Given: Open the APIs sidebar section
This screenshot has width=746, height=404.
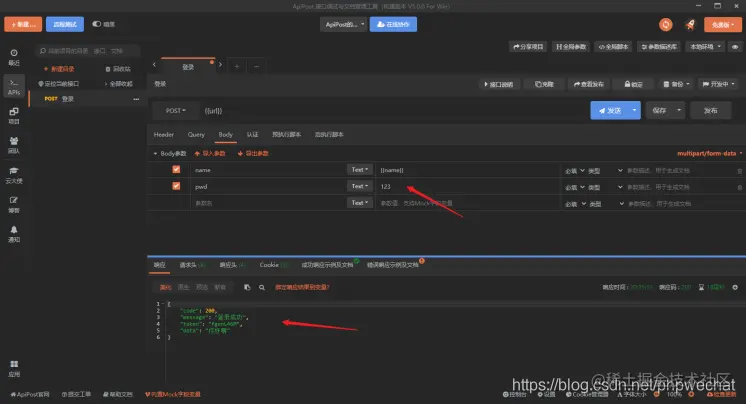Looking at the screenshot, I should click(x=14, y=87).
